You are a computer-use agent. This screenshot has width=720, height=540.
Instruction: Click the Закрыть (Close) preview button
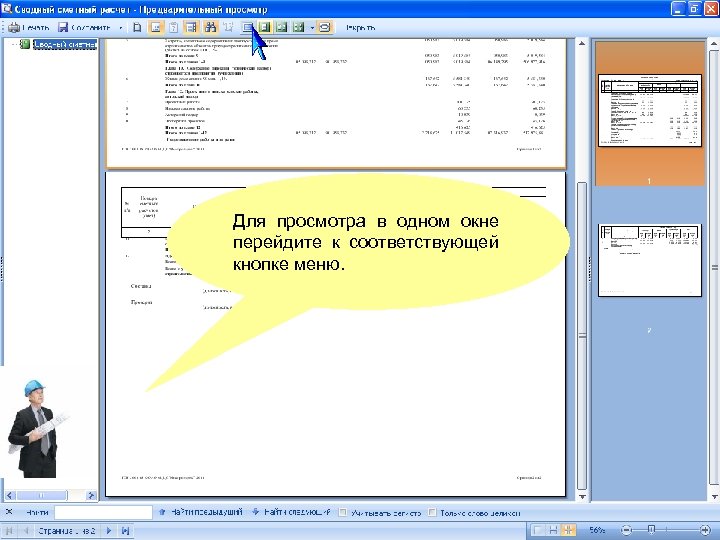click(361, 28)
